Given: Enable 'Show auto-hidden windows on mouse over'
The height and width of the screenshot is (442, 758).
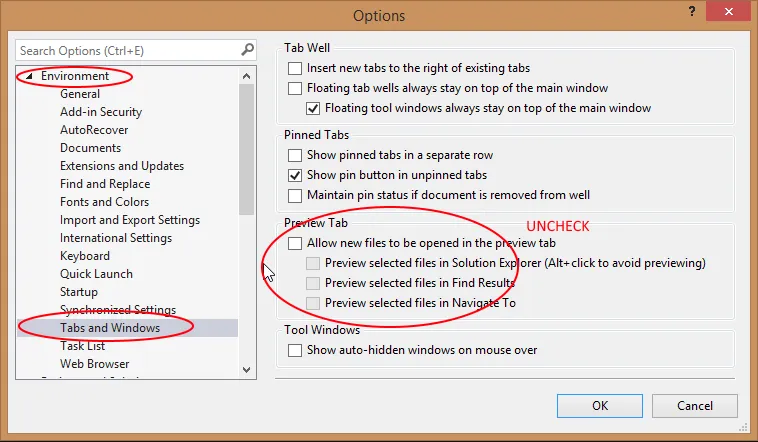Looking at the screenshot, I should point(295,350).
